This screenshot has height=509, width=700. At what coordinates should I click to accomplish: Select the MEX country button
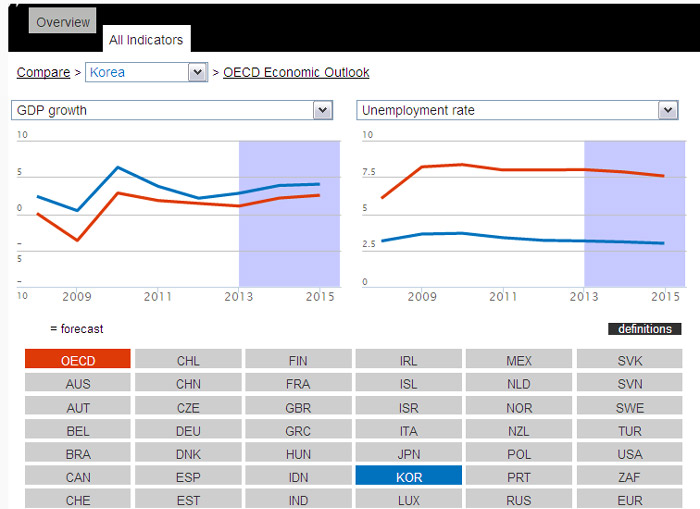519,360
